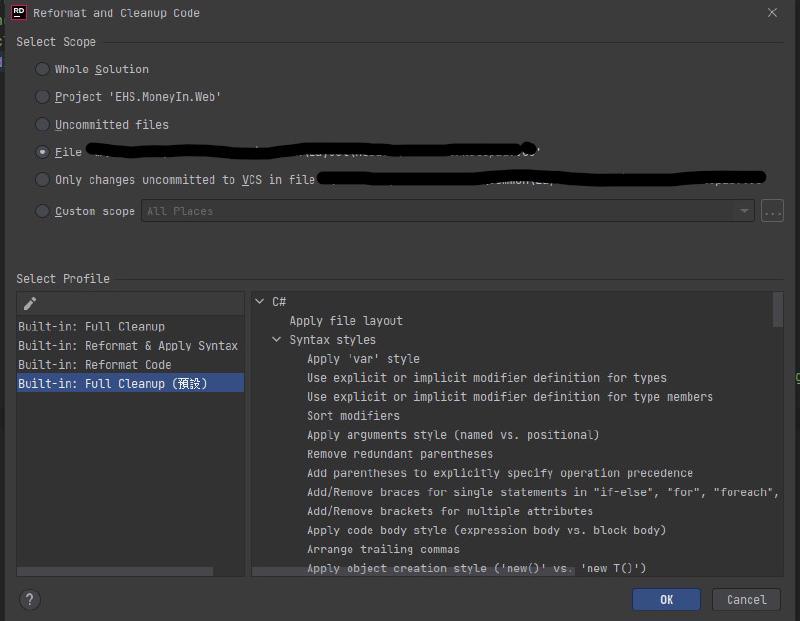The width and height of the screenshot is (800, 621).
Task: Click the Rider logo in title bar
Action: click(x=18, y=13)
